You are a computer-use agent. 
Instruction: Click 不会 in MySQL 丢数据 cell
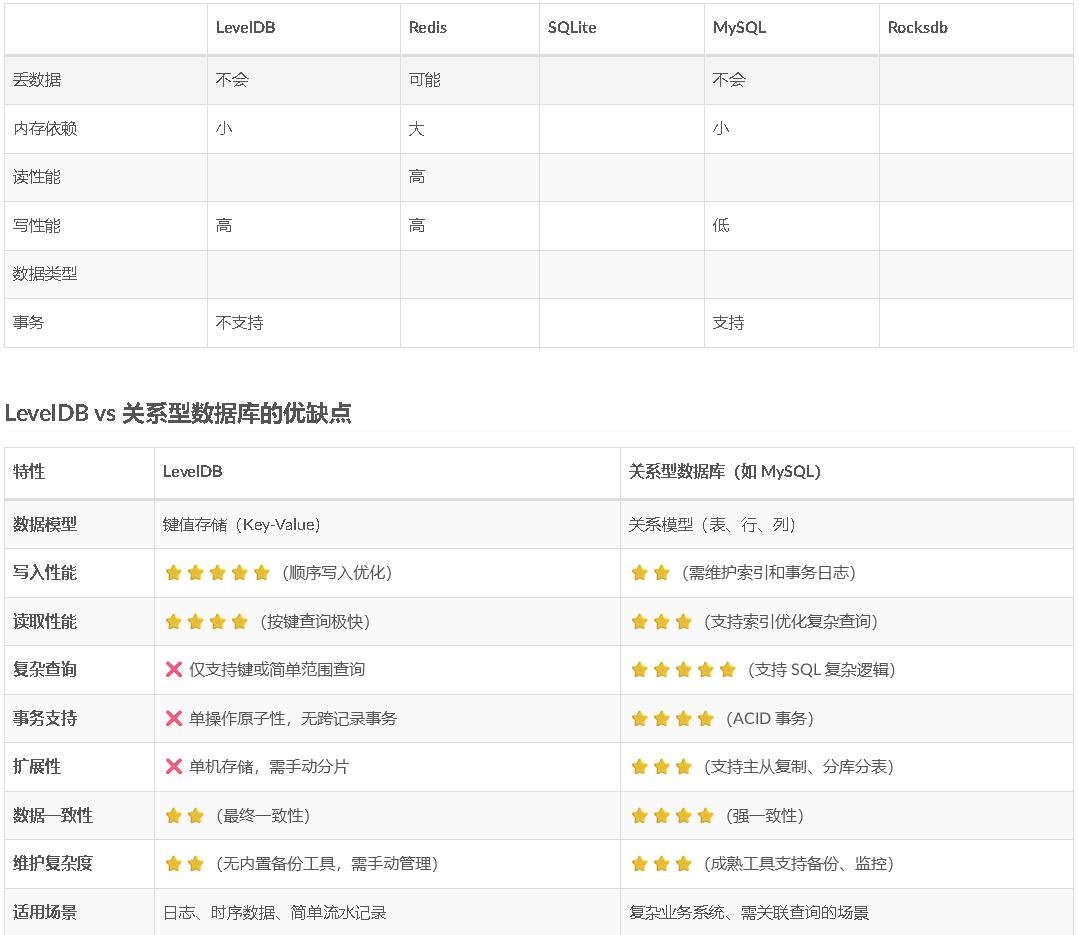pos(729,80)
